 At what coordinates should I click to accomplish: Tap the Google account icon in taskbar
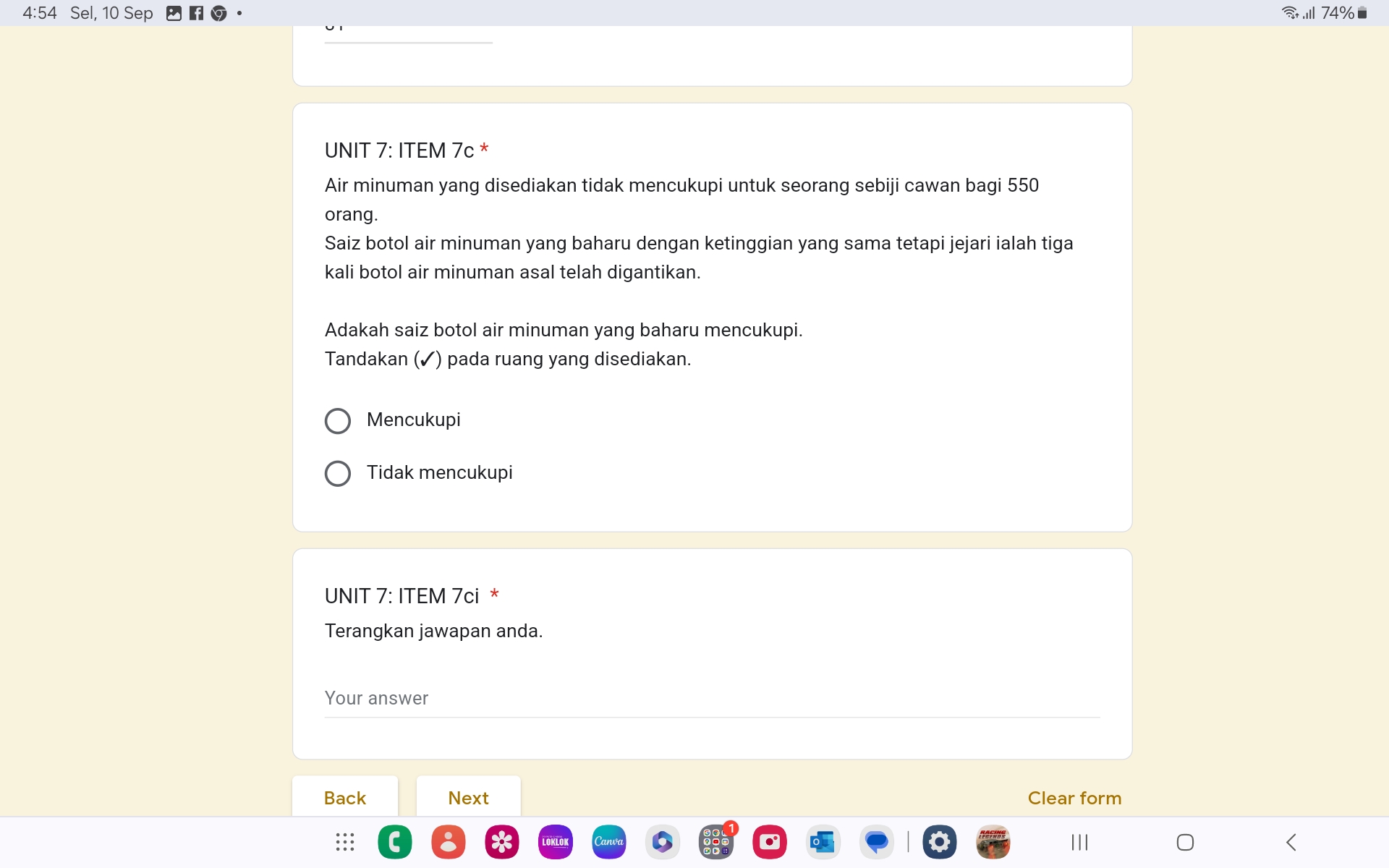click(449, 841)
